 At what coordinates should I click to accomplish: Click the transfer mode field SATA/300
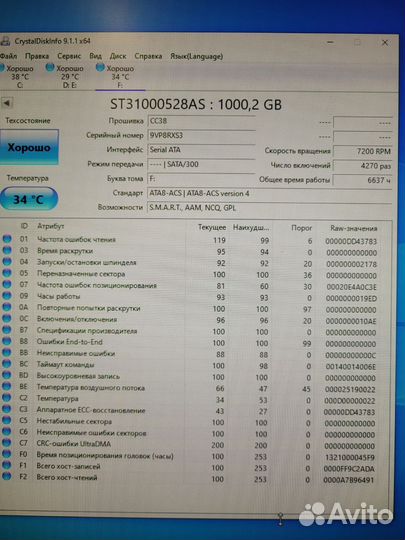pyautogui.click(x=201, y=164)
